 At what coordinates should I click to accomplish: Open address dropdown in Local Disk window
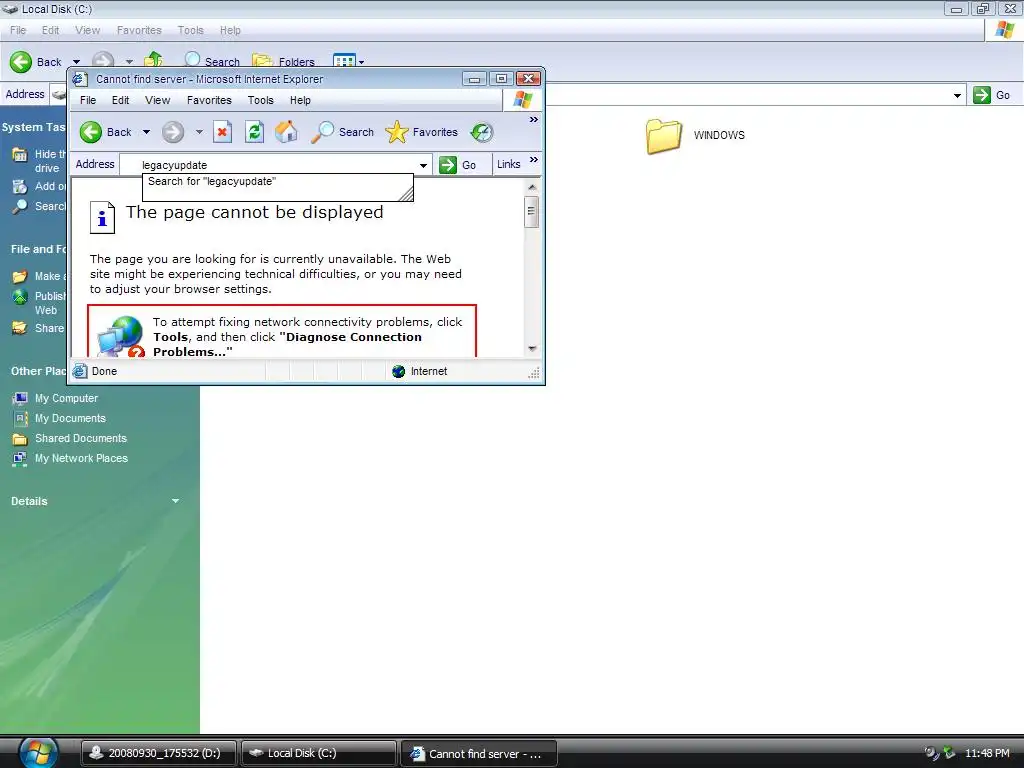tap(957, 95)
